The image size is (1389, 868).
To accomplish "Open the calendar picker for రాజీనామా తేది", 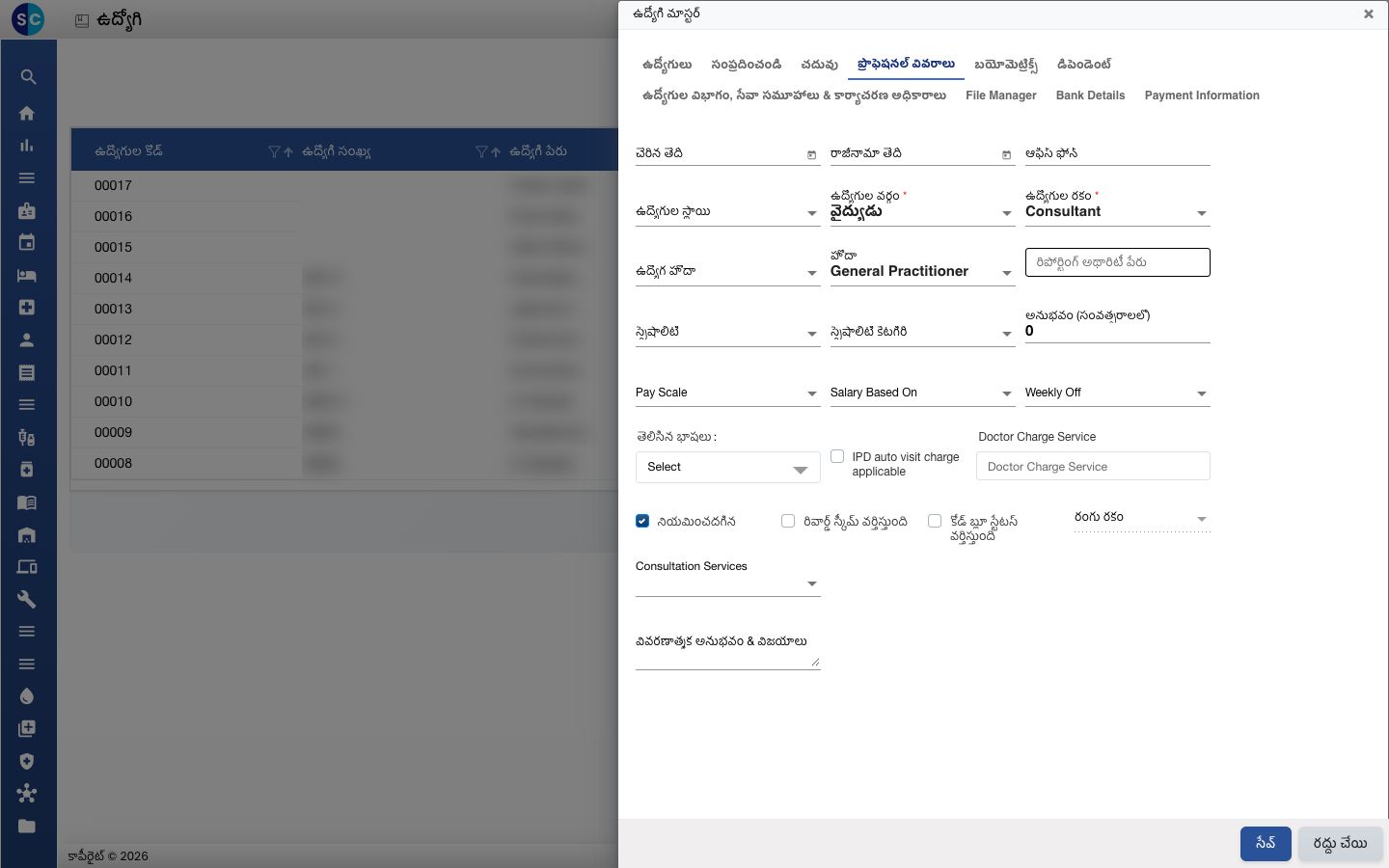I will tap(1006, 154).
